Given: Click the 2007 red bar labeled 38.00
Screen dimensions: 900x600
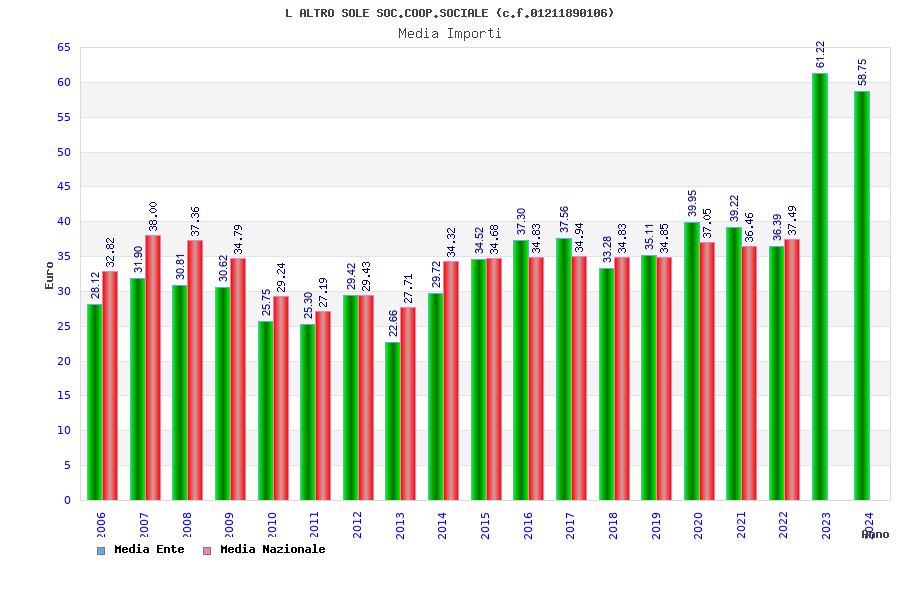Looking at the screenshot, I should click(153, 367).
